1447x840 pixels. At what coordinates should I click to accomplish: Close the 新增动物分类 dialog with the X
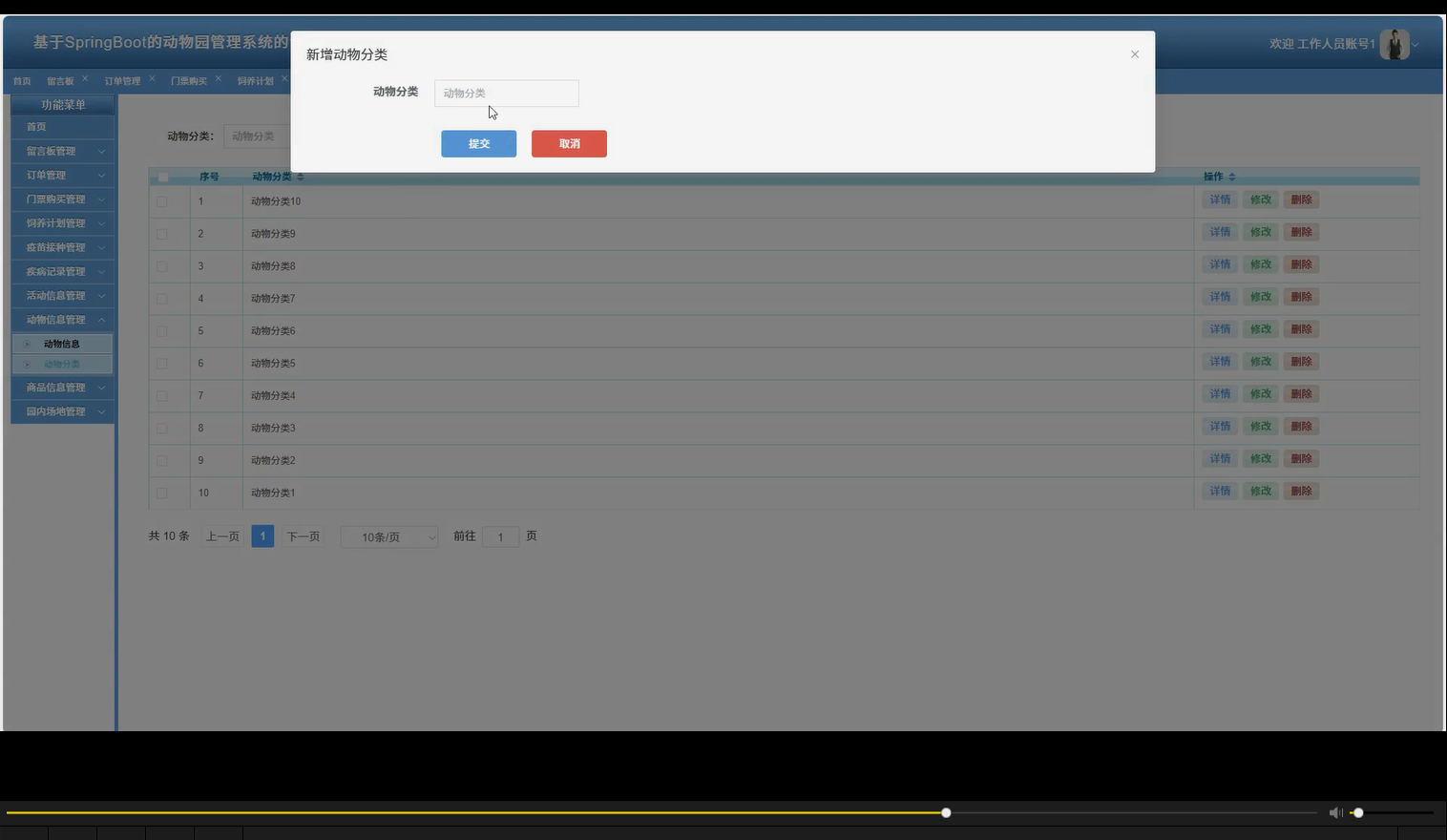click(1135, 54)
